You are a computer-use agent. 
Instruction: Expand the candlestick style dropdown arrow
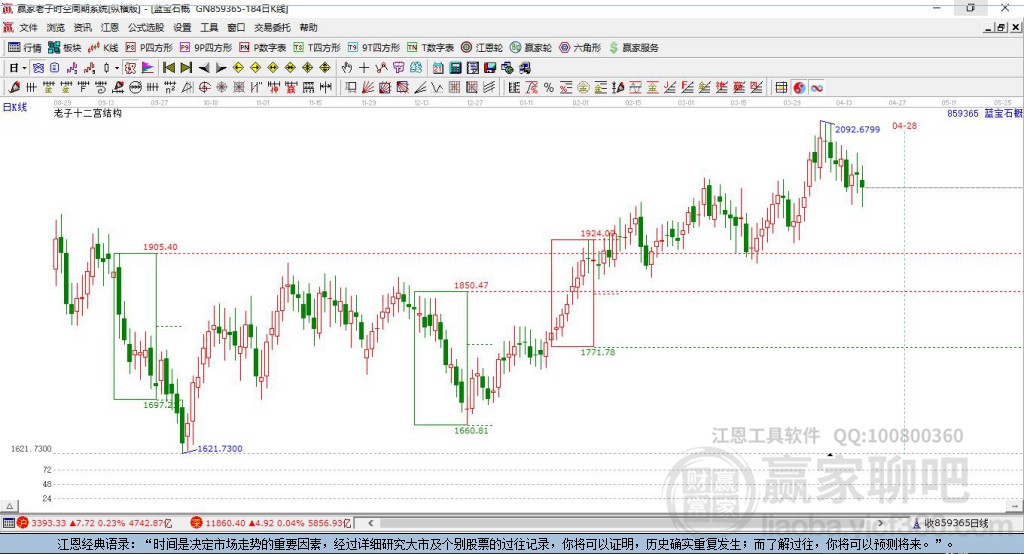pyautogui.click(x=117, y=68)
